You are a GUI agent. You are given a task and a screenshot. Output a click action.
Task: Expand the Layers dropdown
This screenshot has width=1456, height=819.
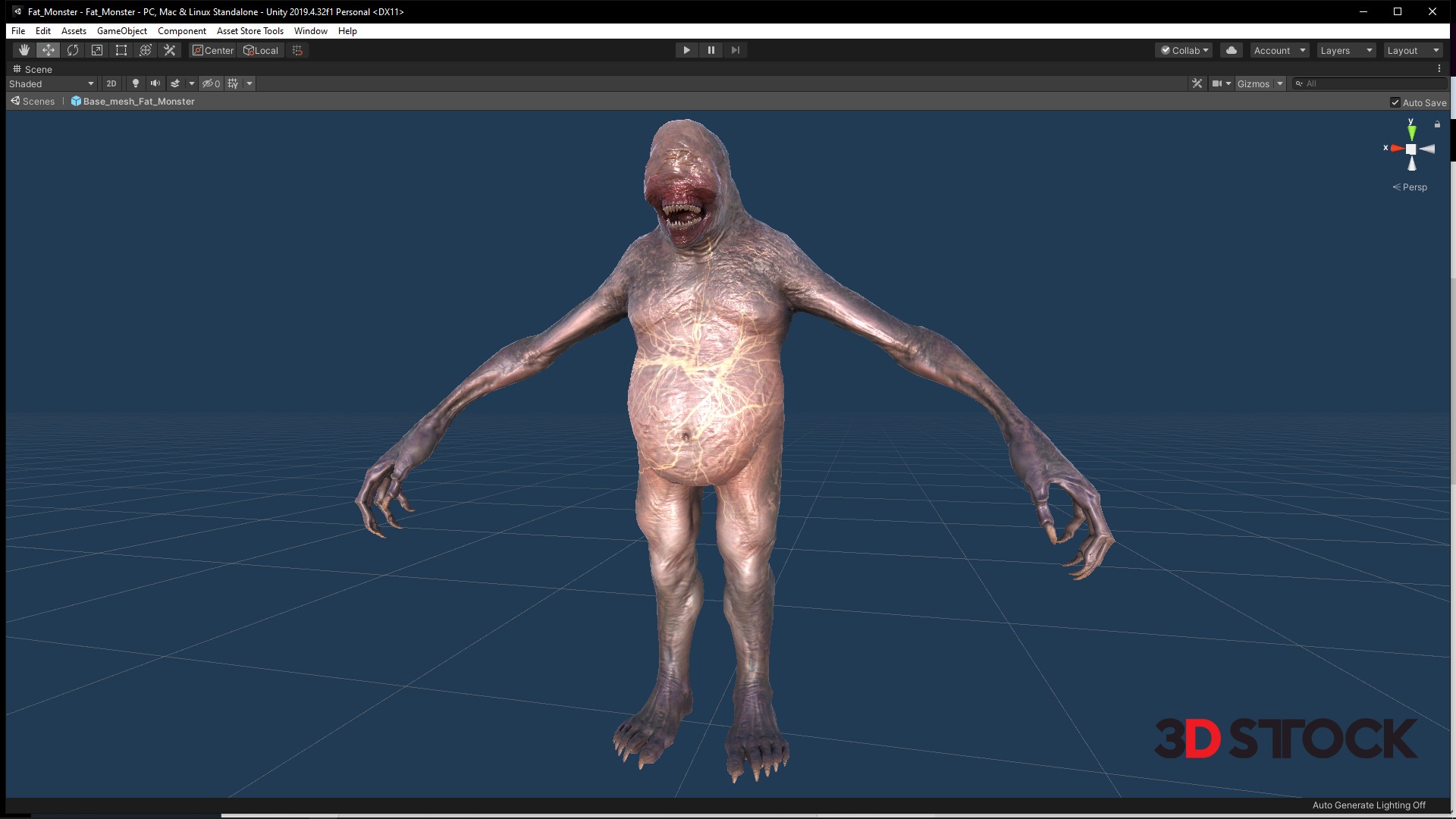[x=1346, y=50]
